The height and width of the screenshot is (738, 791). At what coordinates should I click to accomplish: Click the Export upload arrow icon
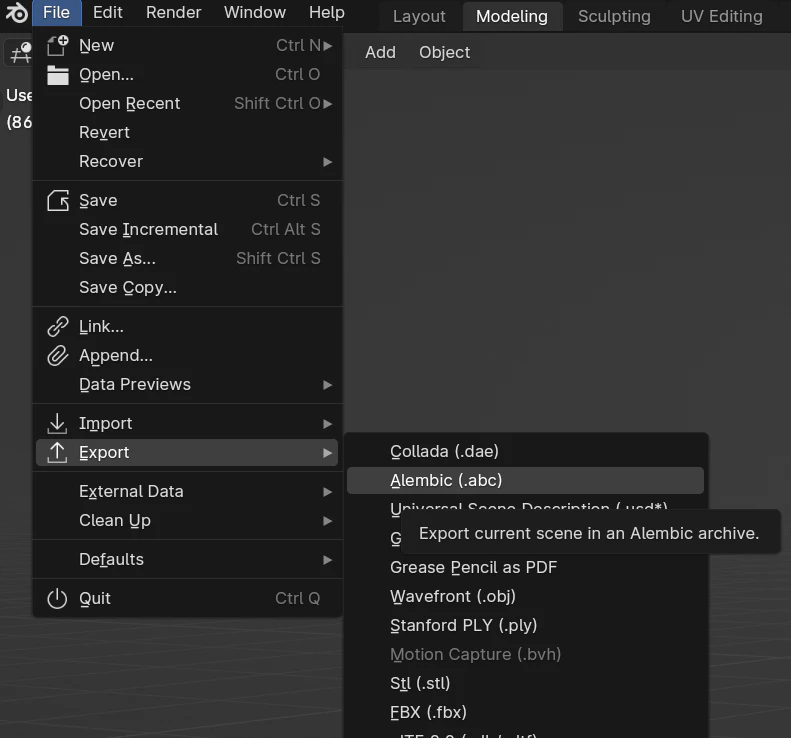pyautogui.click(x=57, y=452)
